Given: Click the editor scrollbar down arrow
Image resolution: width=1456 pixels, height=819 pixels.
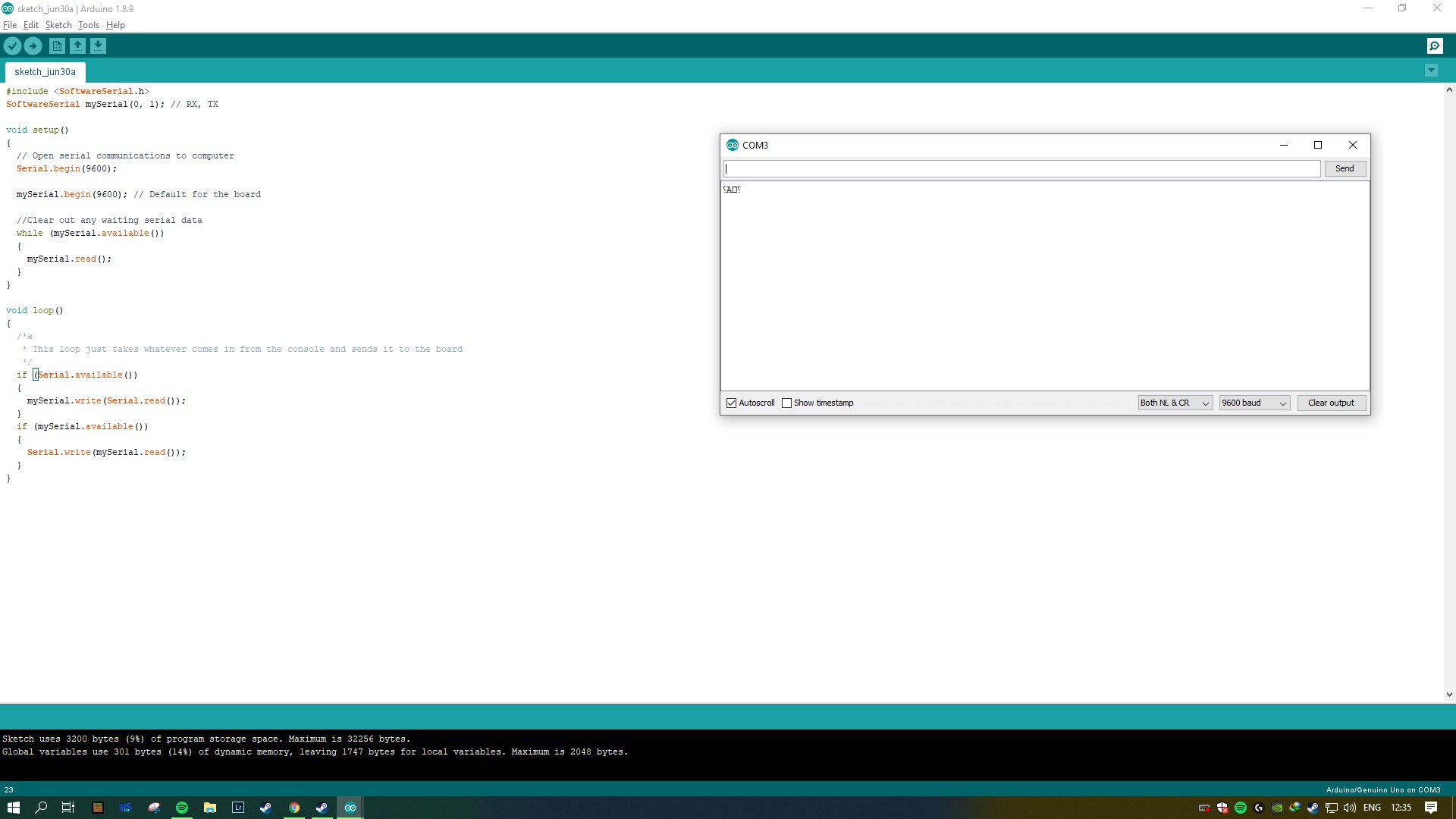Looking at the screenshot, I should coord(1449,695).
